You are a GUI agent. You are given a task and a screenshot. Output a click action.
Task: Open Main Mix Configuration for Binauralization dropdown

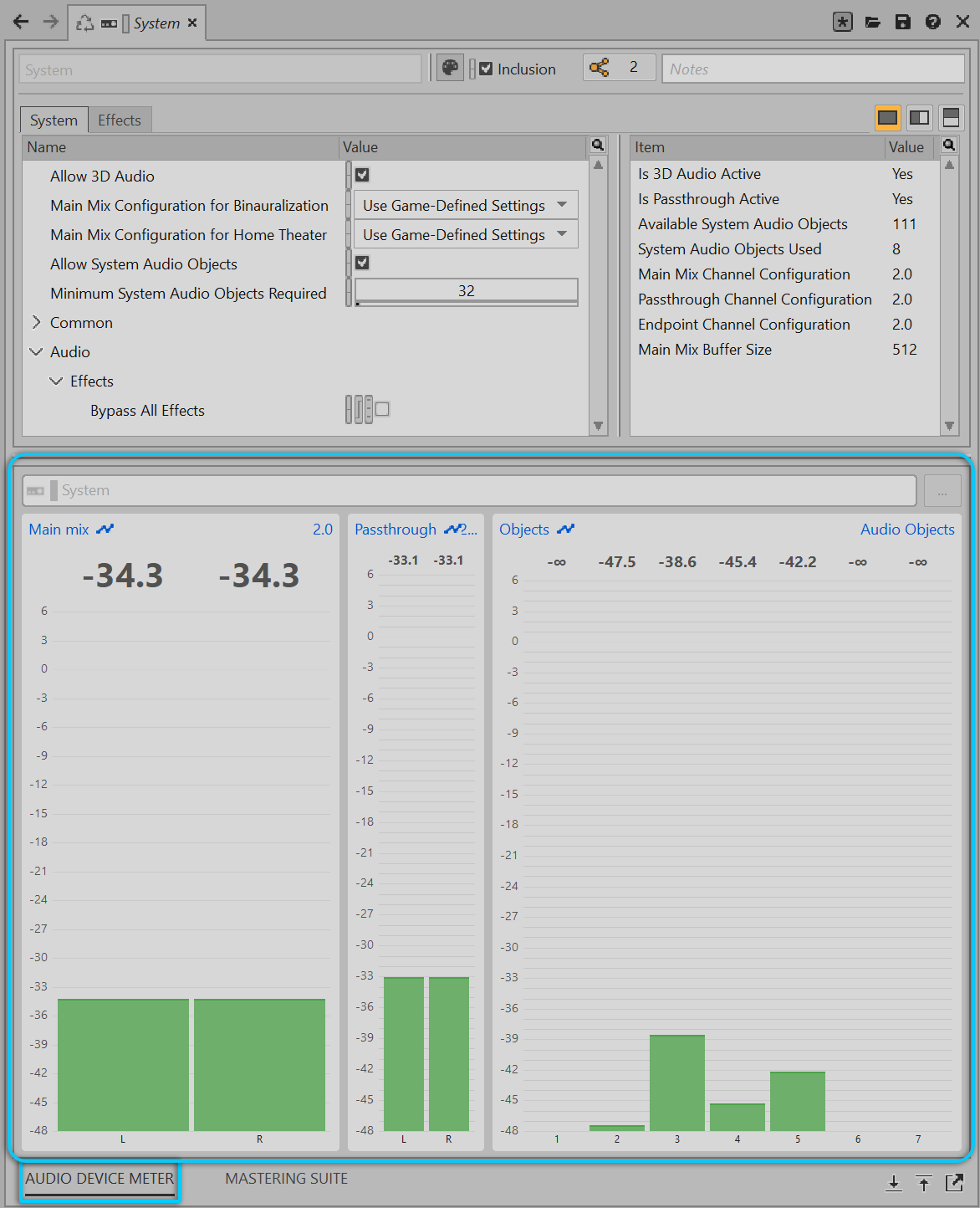(466, 205)
